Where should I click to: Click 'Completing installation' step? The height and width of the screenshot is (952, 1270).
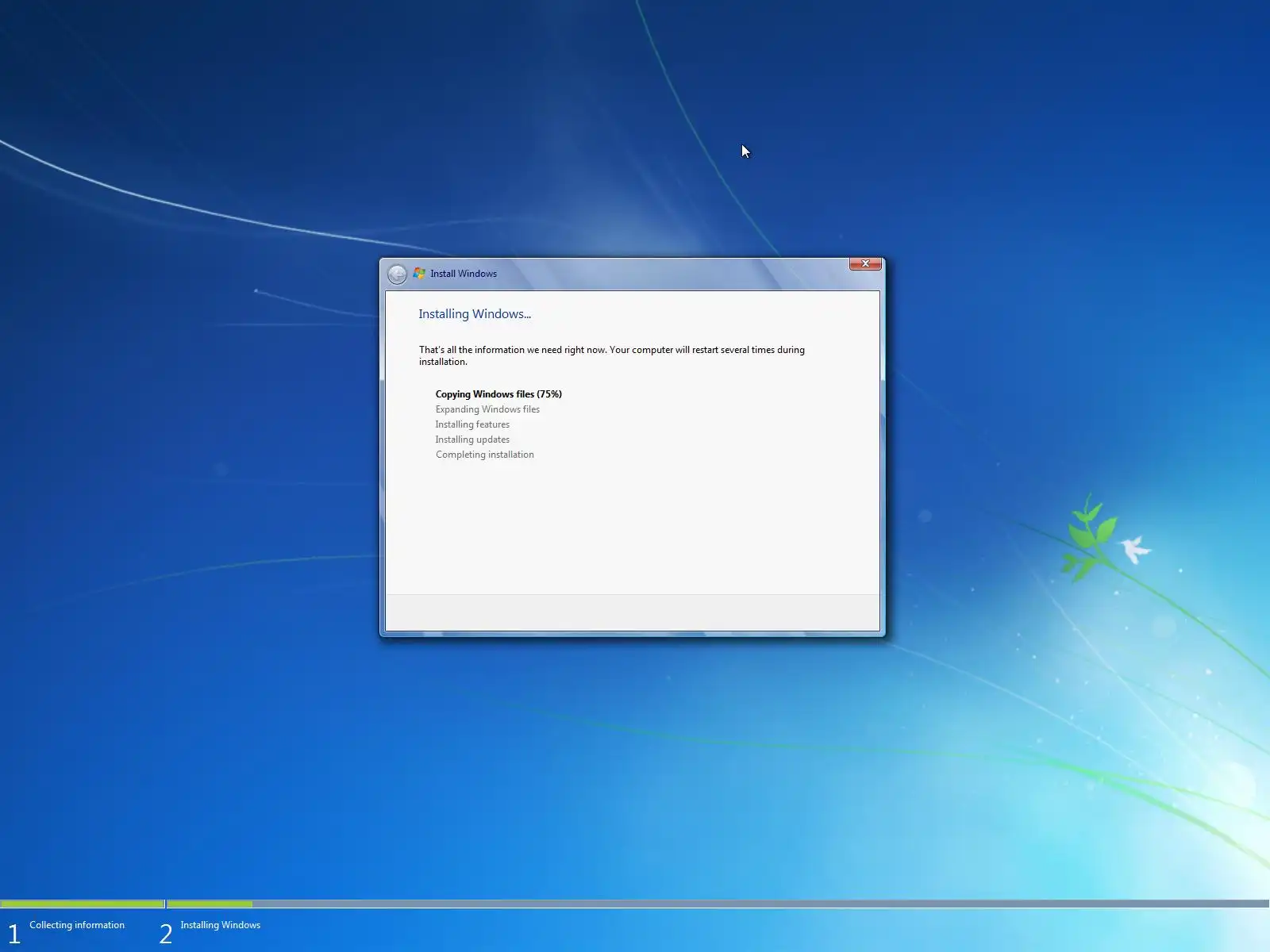(x=484, y=455)
